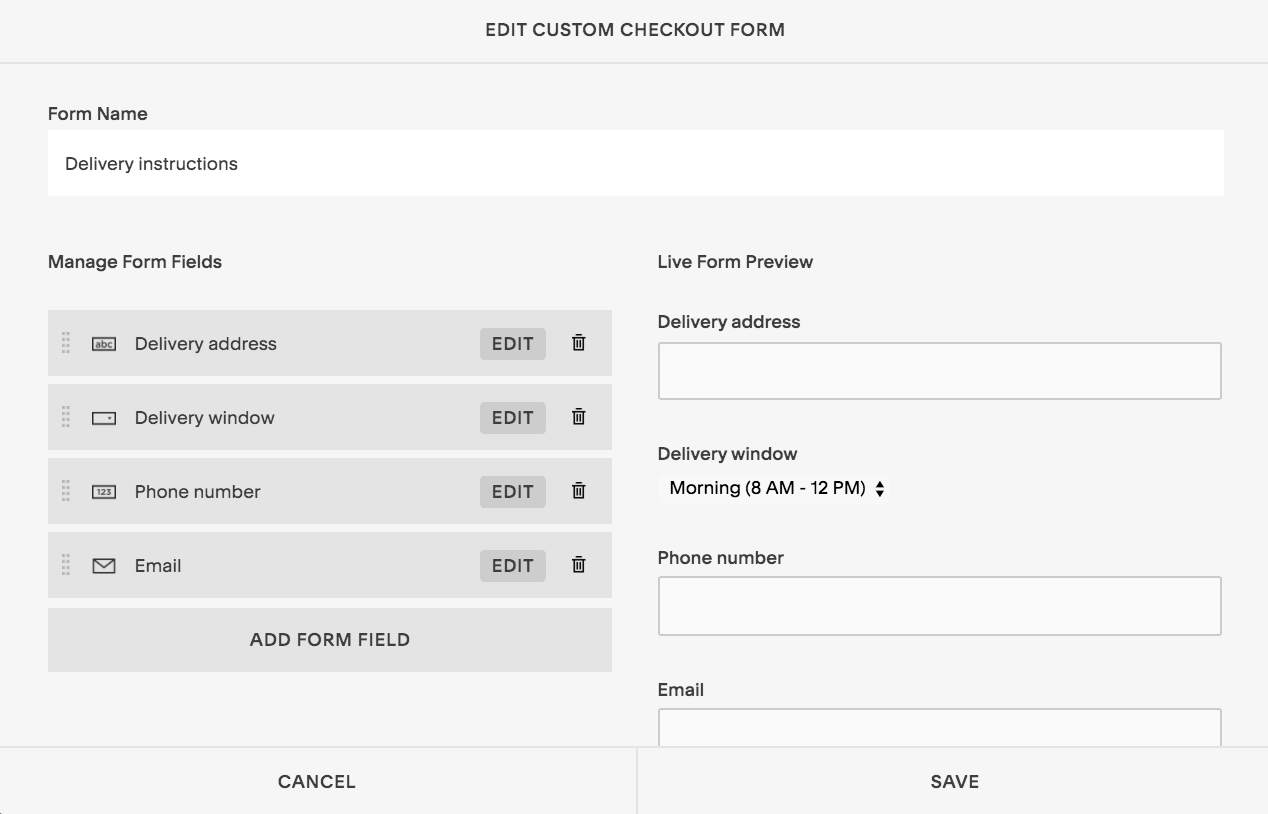Screen dimensions: 1268x814
Task: Click the text field type icon
Action: click(x=104, y=344)
